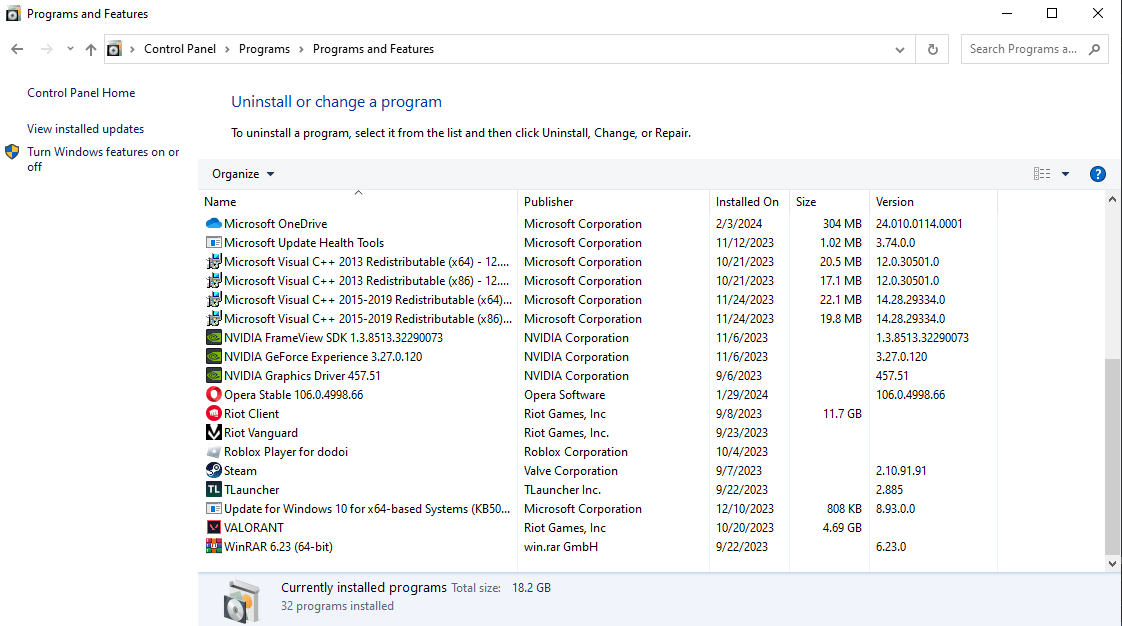
Task: Click the Visual C++ 2013 x86 installer icon
Action: (213, 281)
